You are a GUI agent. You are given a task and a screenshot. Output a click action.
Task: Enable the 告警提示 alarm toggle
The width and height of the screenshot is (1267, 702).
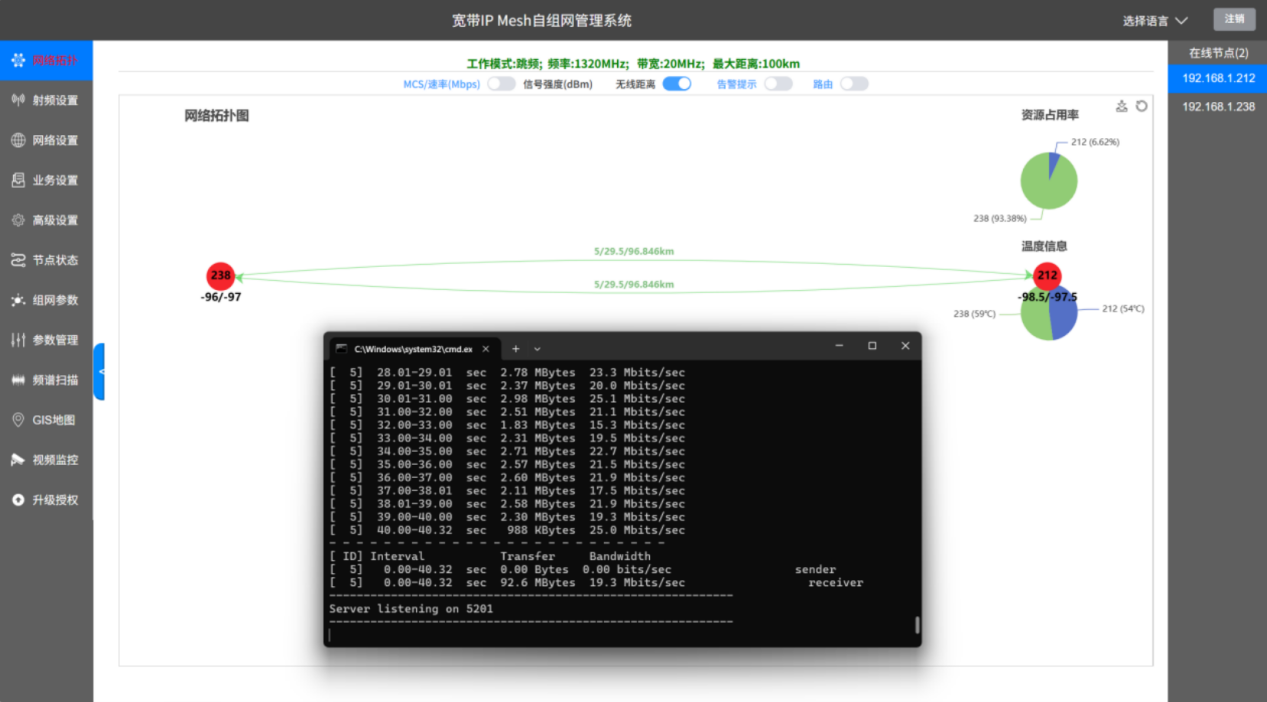click(x=778, y=84)
